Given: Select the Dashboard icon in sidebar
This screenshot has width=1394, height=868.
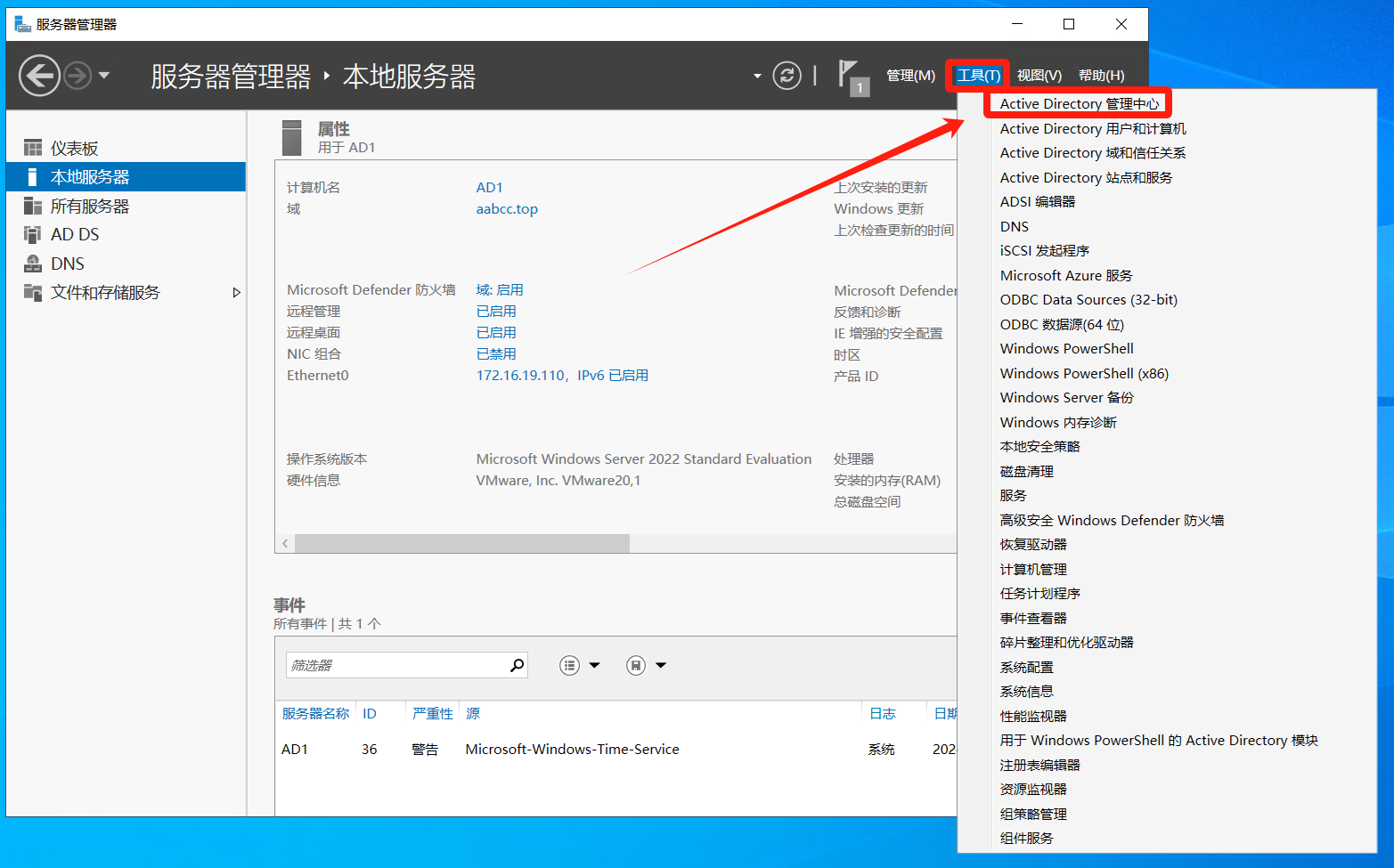Looking at the screenshot, I should point(33,148).
